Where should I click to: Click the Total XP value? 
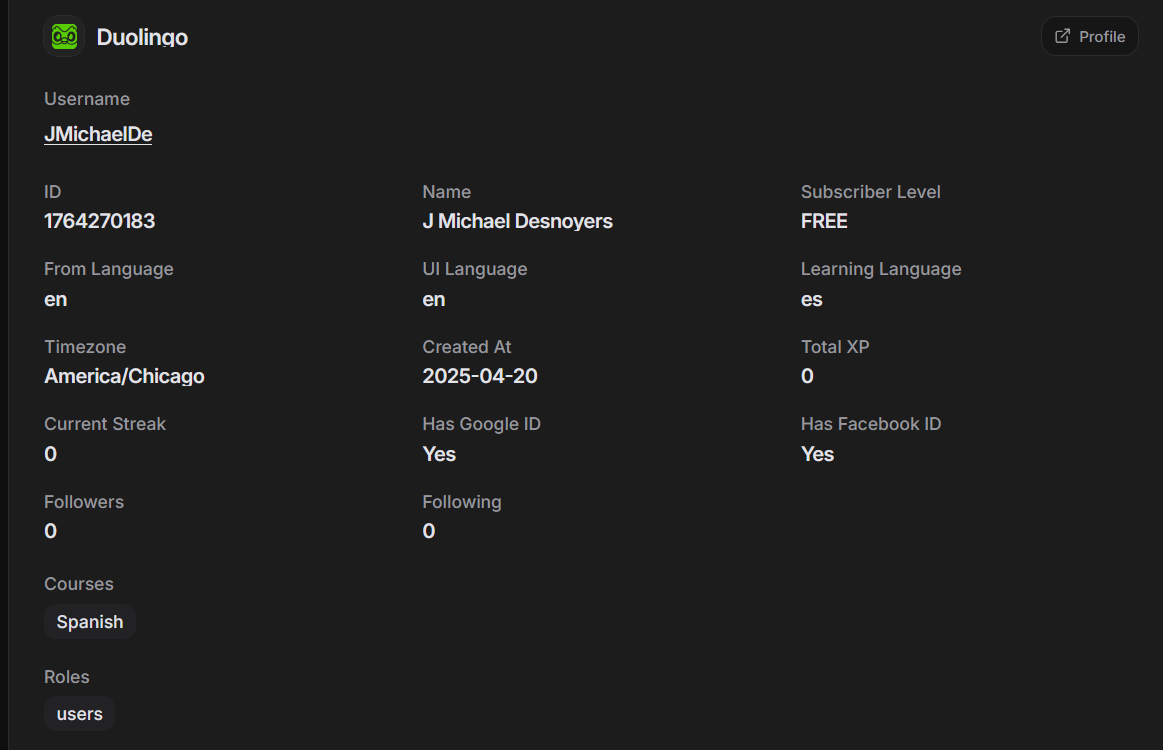[807, 376]
